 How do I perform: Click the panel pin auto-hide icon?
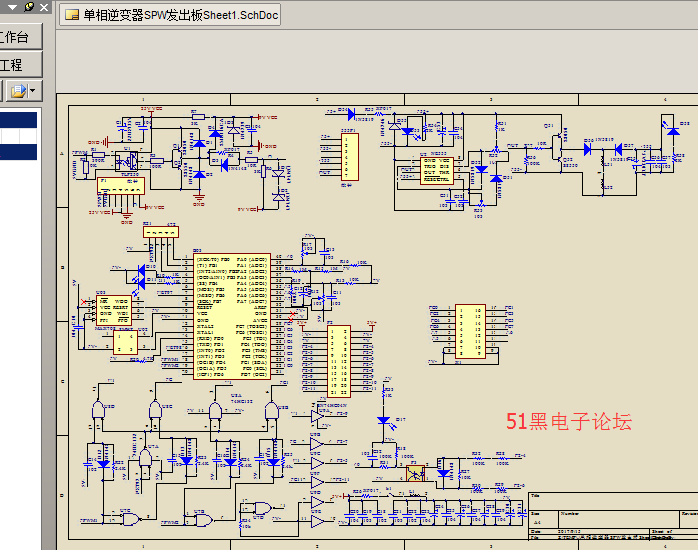tap(28, 7)
